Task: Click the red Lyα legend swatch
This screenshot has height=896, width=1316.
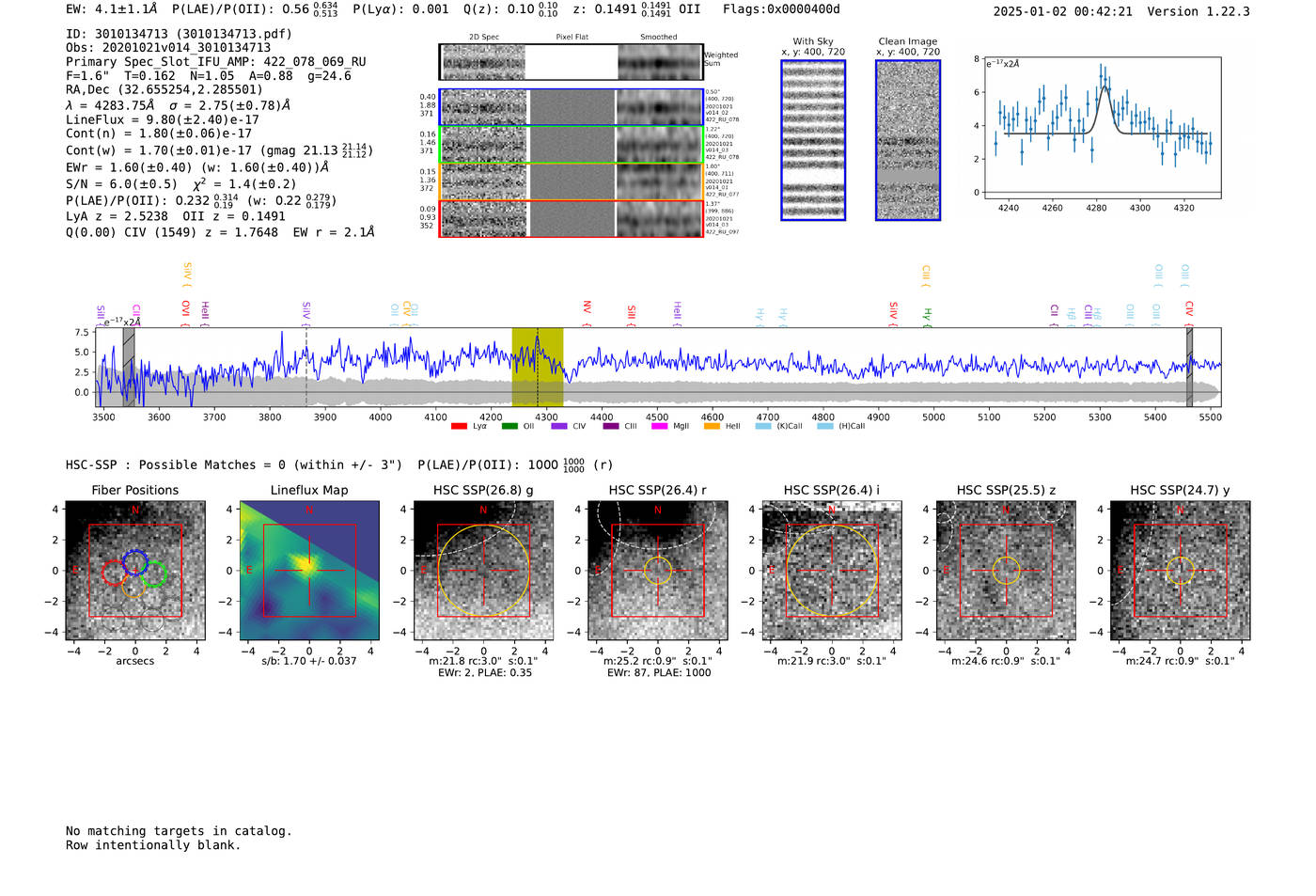Action: [459, 426]
